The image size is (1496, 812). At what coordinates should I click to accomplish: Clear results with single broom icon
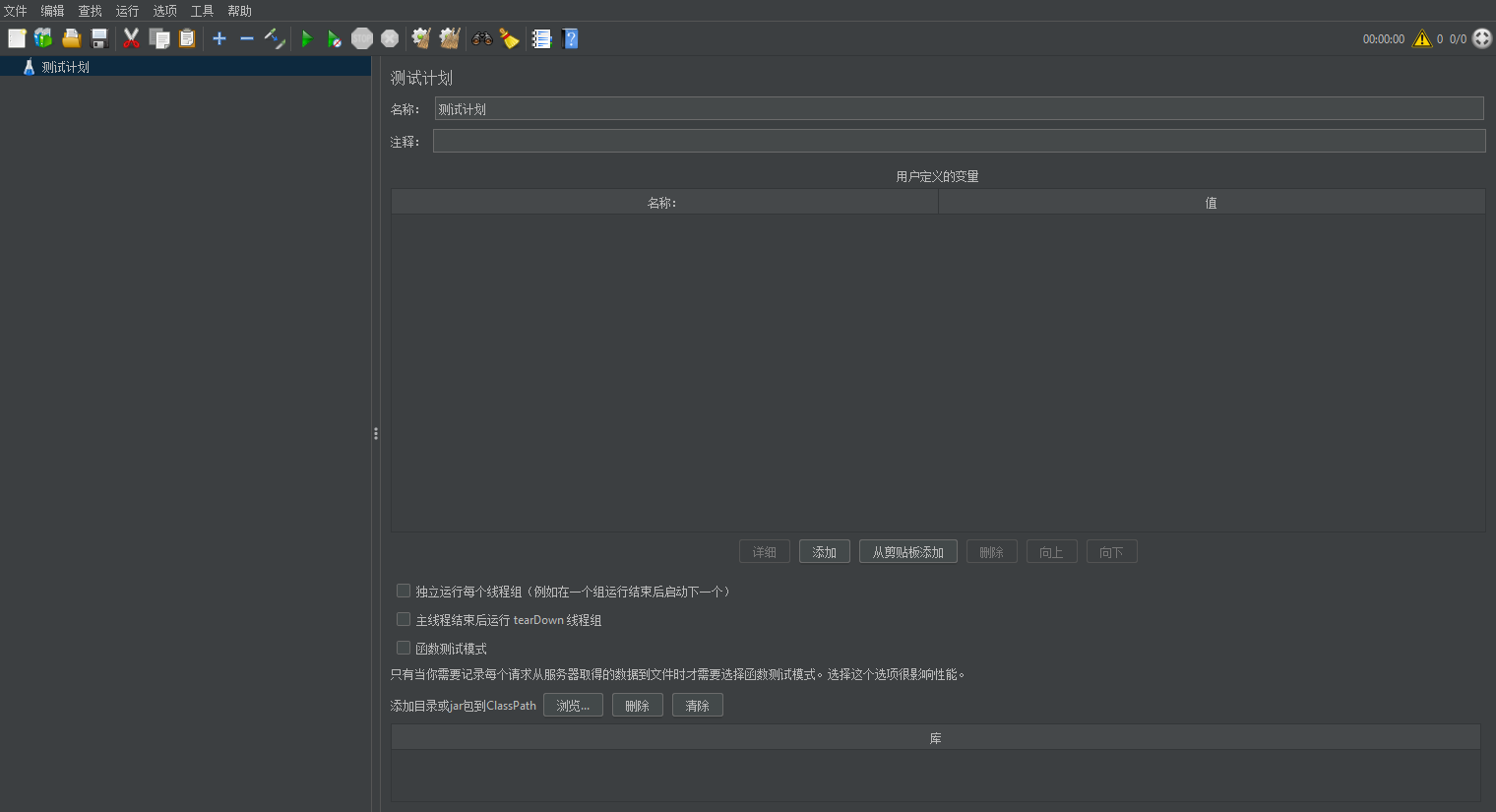[421, 38]
